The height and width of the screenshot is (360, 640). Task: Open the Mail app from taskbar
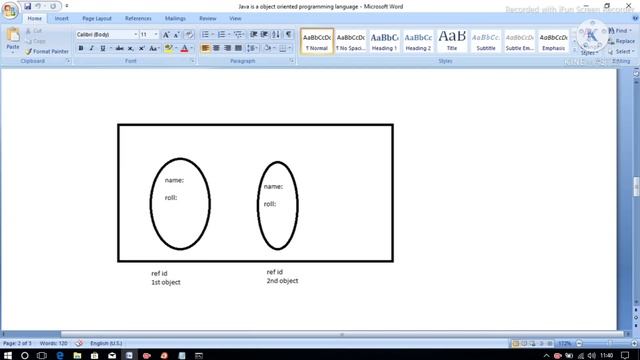pyautogui.click(x=112, y=356)
